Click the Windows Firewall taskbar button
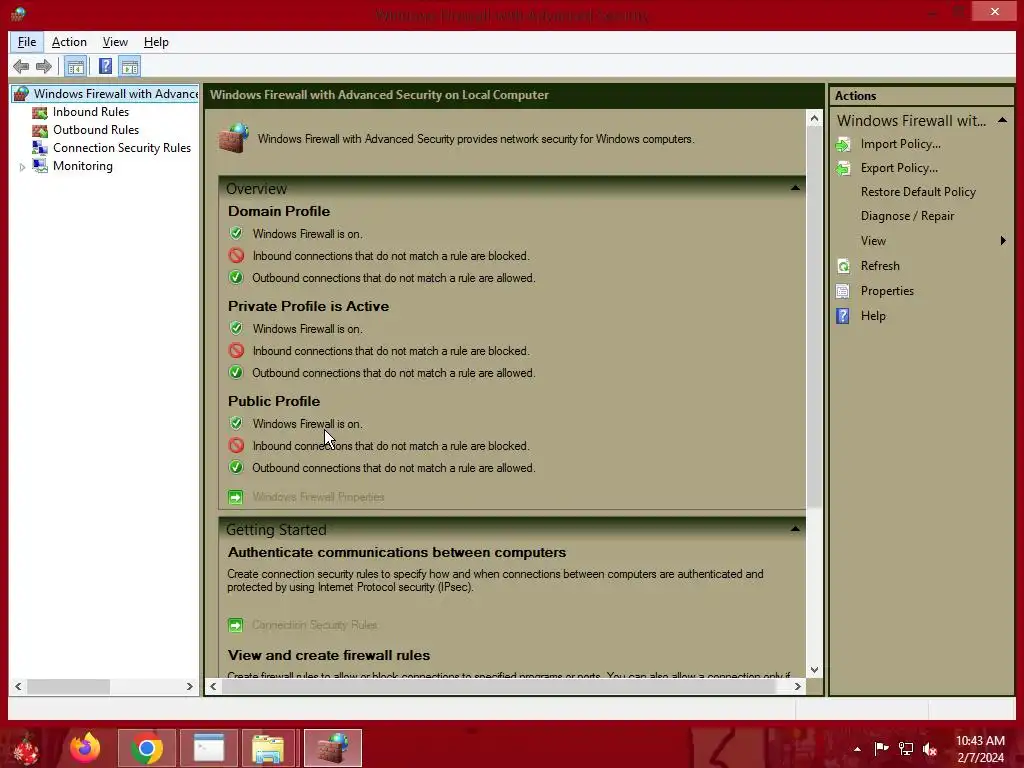 point(332,748)
